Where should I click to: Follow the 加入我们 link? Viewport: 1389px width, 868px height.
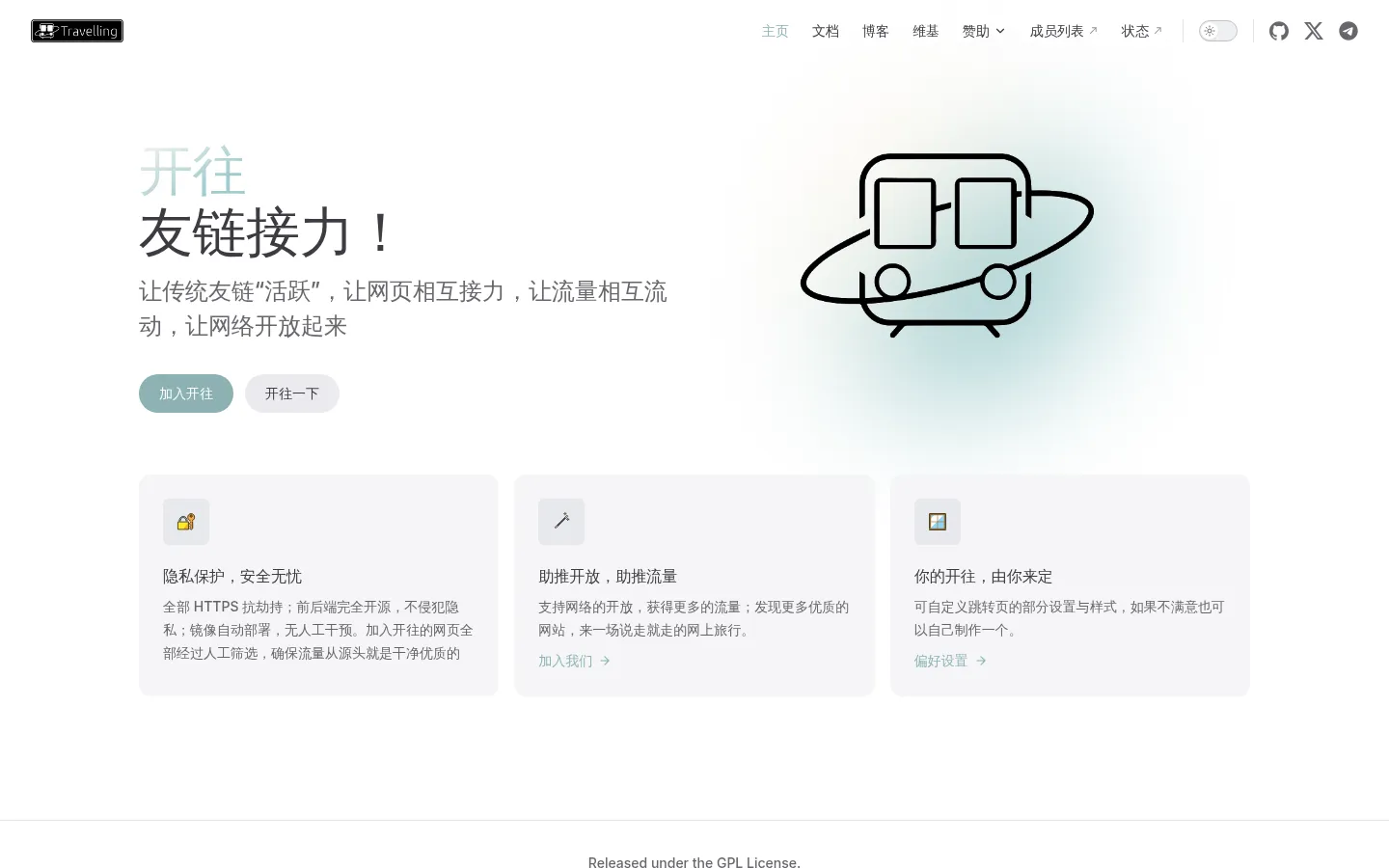point(575,661)
